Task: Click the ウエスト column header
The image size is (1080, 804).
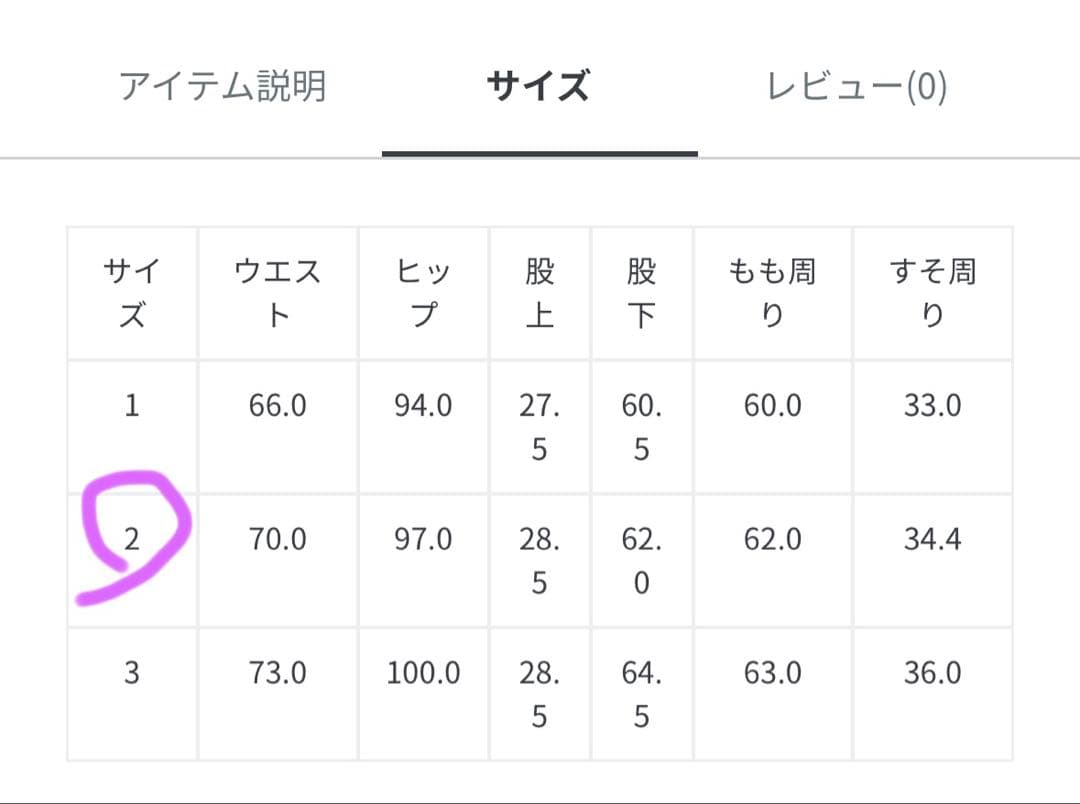Action: coord(277,291)
